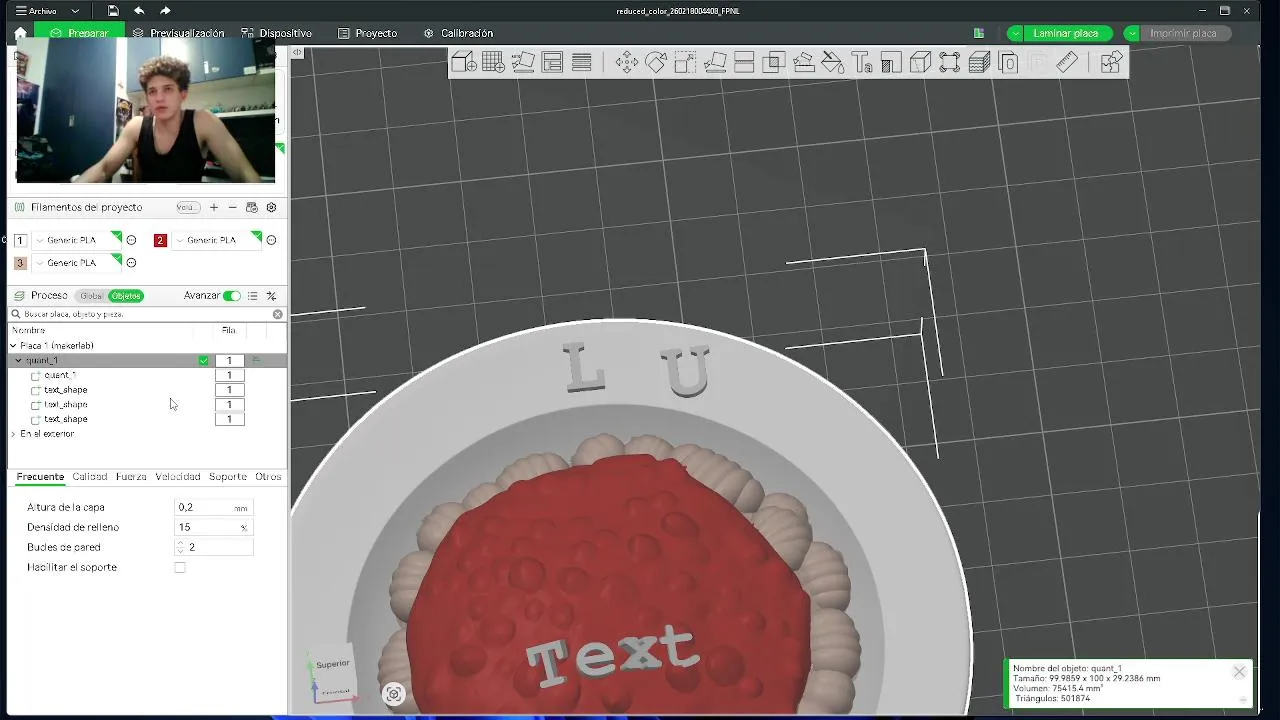Click the layered cube slicing icon
Image resolution: width=1280 pixels, height=720 pixels.
pos(979,63)
